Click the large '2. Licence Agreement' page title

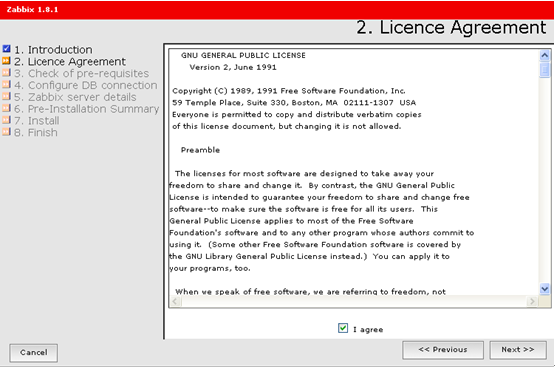(x=451, y=28)
